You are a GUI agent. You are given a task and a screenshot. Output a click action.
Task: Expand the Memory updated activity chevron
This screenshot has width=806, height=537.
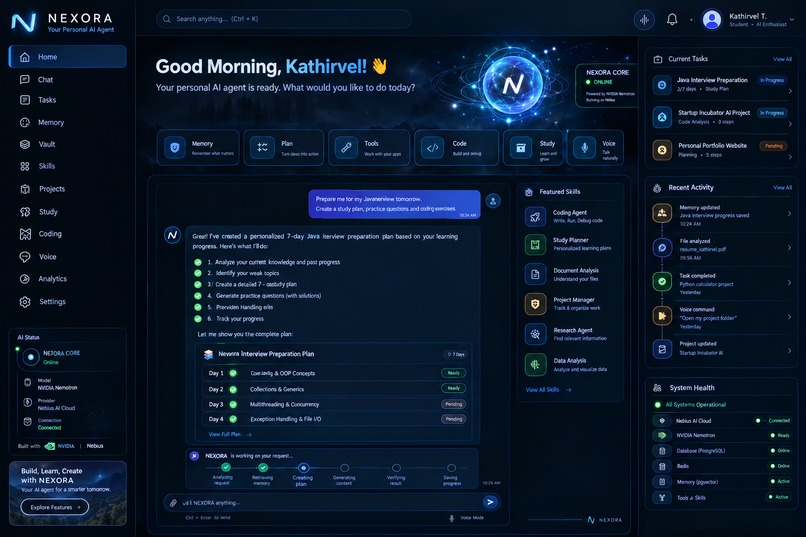click(x=790, y=213)
